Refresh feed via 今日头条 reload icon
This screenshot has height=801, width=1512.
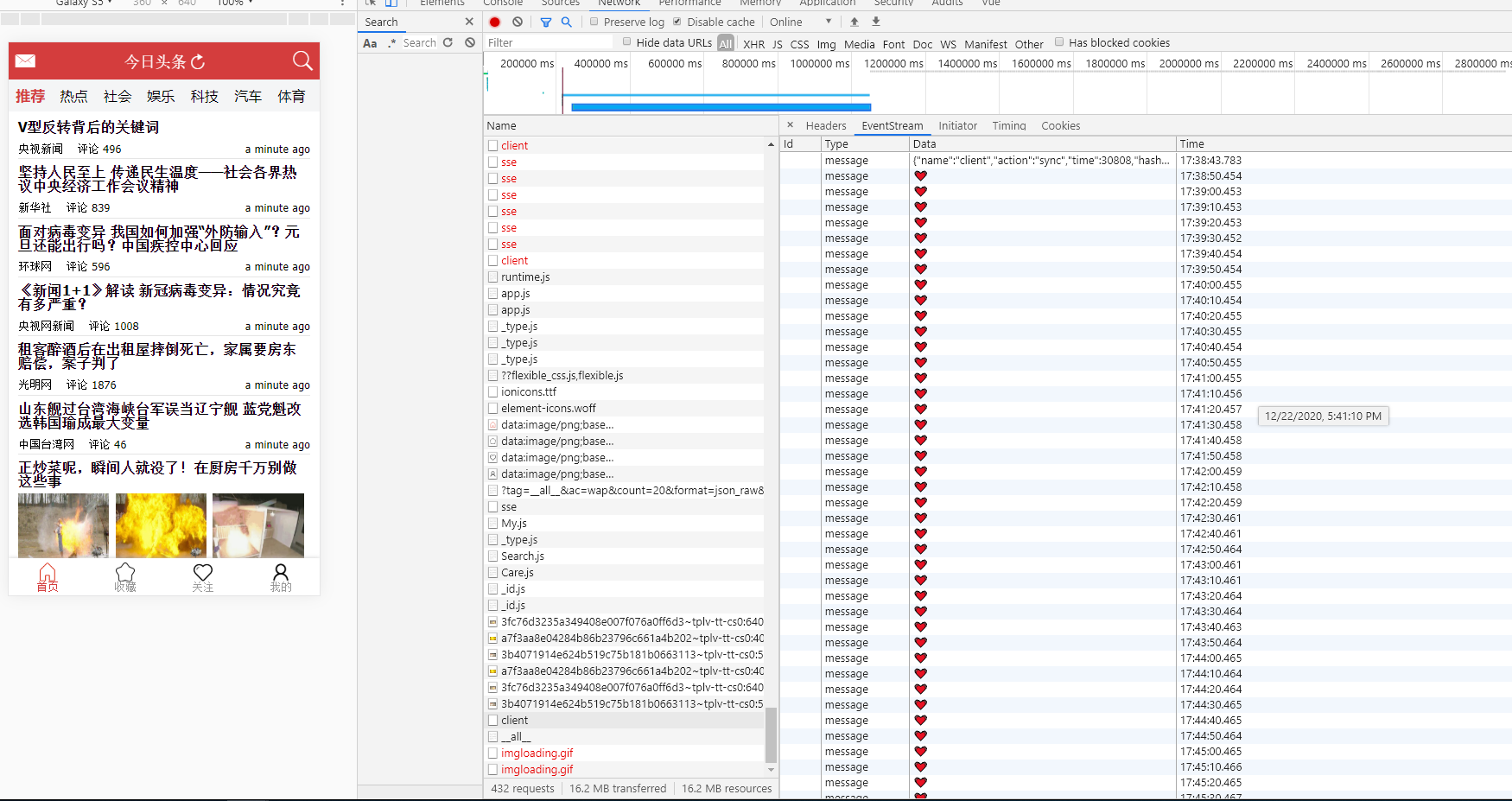click(198, 61)
